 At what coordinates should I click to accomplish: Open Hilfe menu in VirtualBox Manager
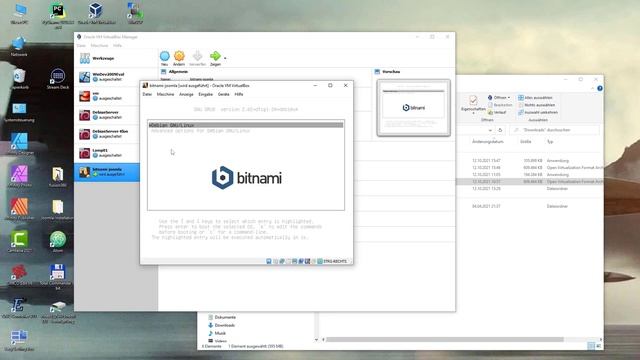(x=118, y=46)
